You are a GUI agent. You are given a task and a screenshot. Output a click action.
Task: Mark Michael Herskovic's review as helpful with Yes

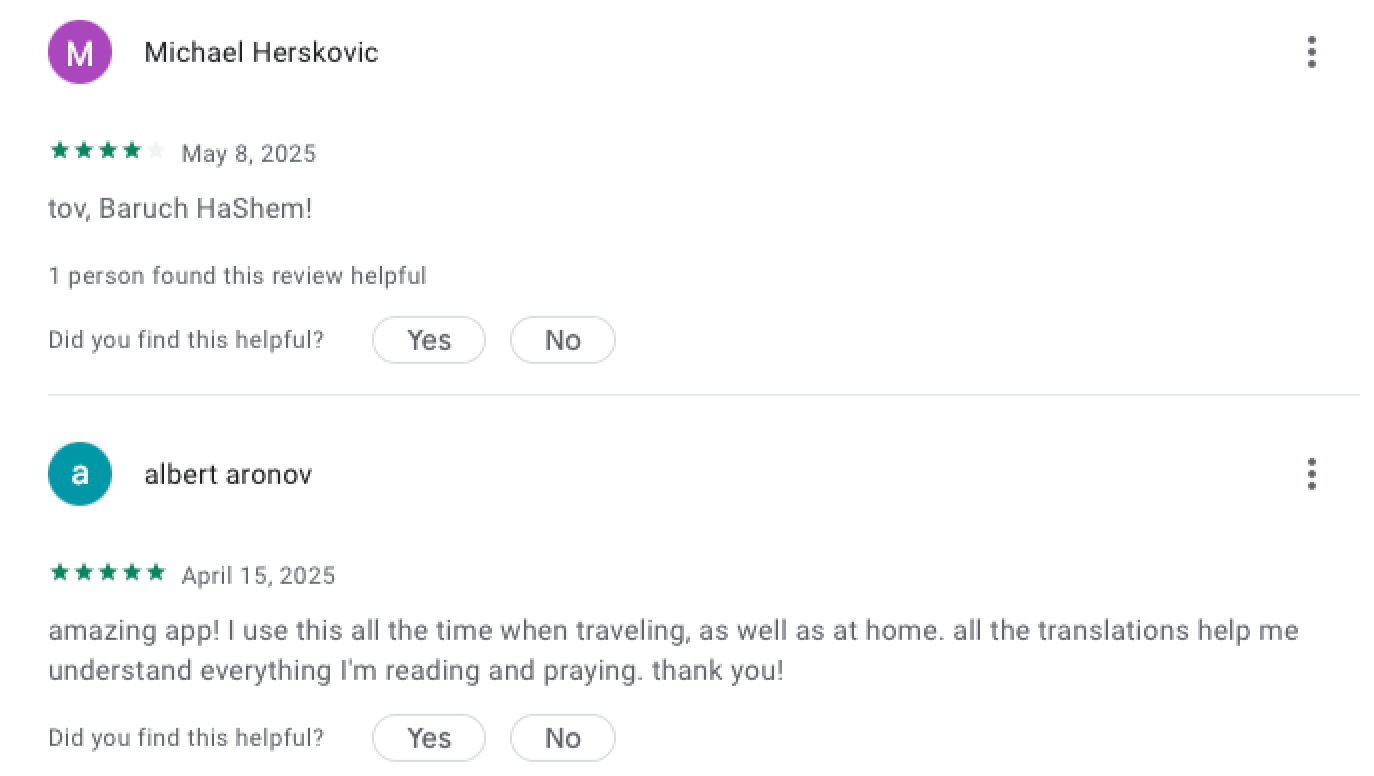428,340
